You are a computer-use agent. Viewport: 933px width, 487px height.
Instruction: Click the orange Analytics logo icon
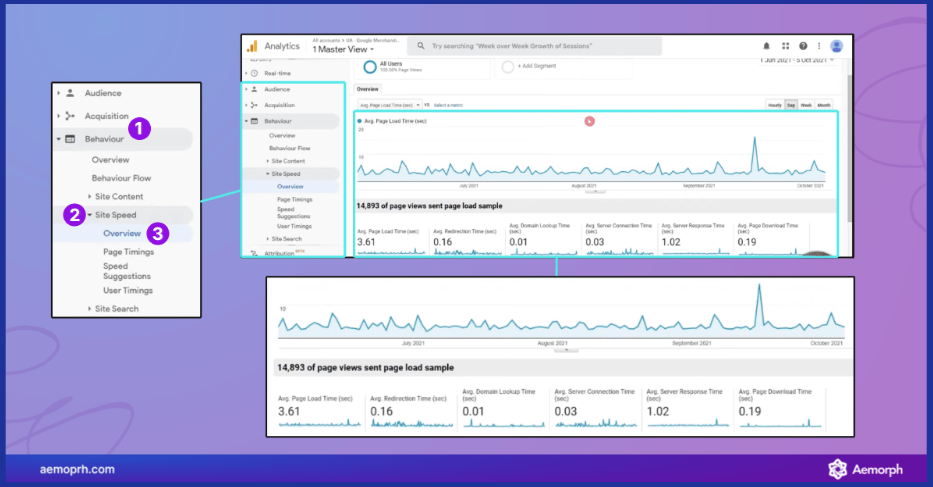point(252,46)
